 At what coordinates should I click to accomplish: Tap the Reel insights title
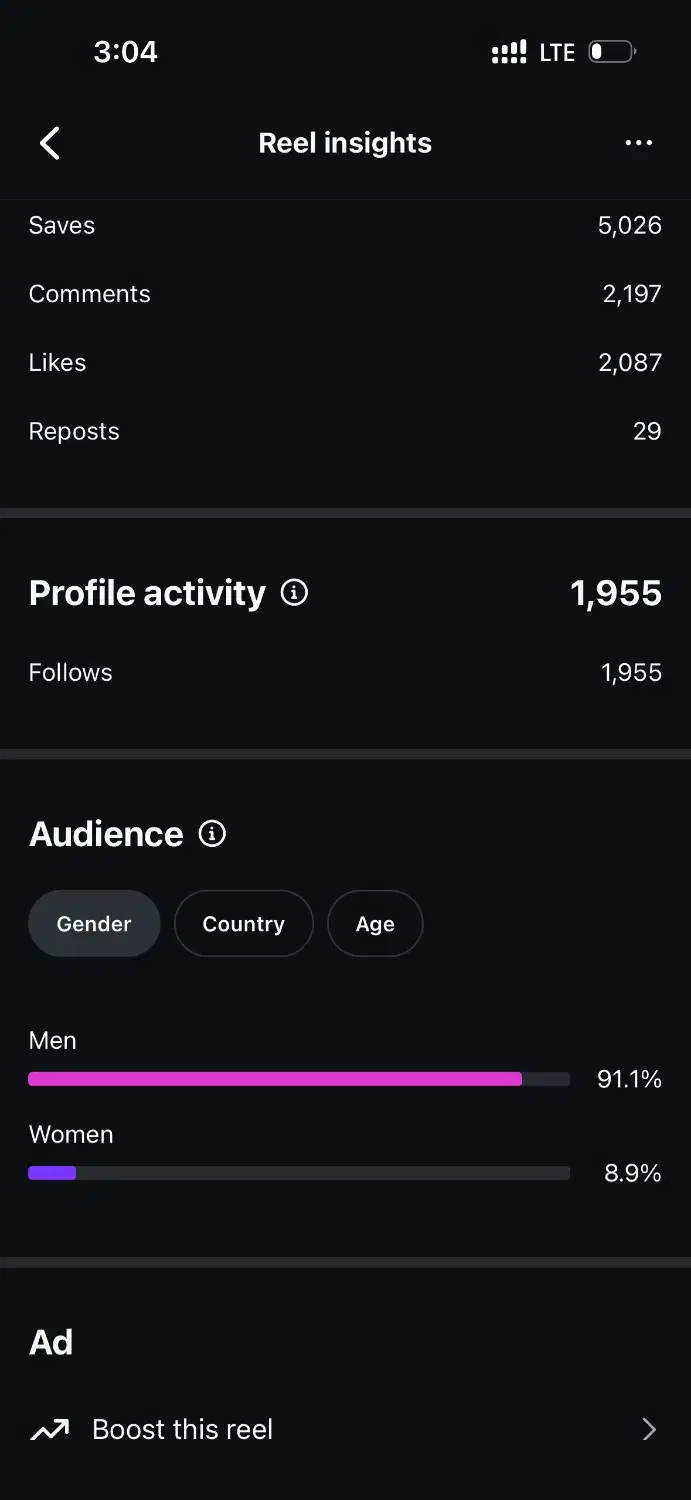[345, 143]
